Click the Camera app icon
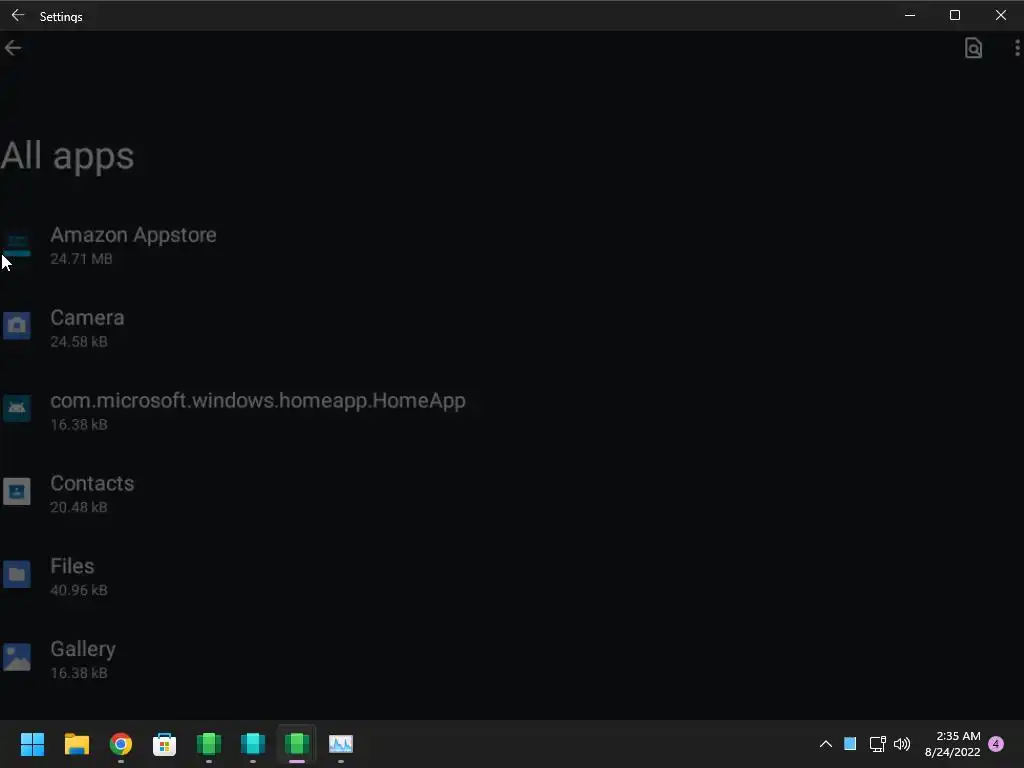The width and height of the screenshot is (1024, 768). 17,325
